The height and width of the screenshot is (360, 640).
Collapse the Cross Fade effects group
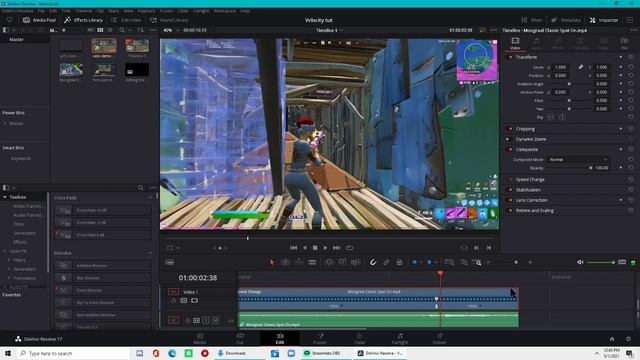pyautogui.click(x=150, y=198)
